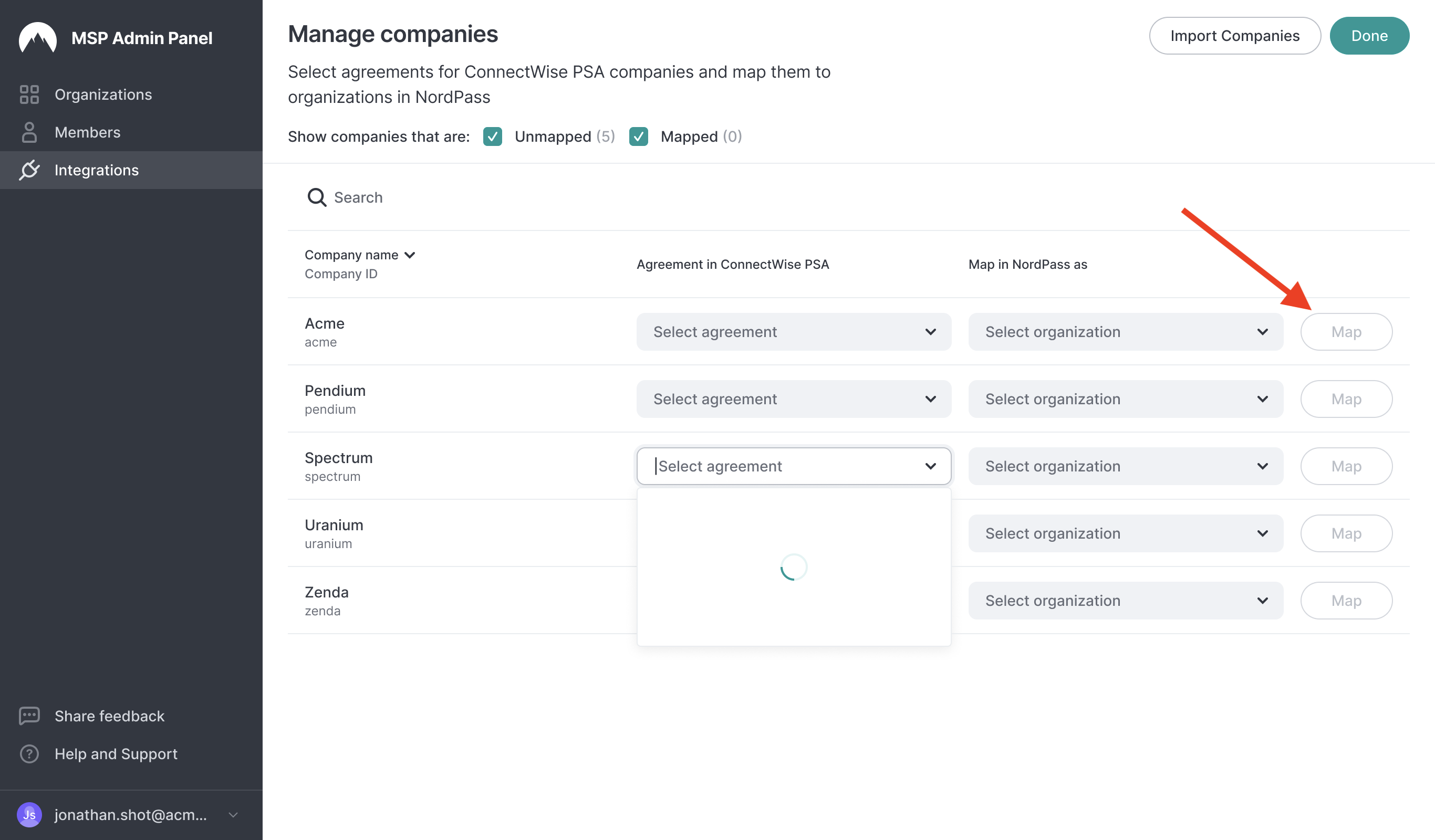Open Select organization dropdown for Pendium
This screenshot has height=840, width=1435.
[x=1126, y=399]
